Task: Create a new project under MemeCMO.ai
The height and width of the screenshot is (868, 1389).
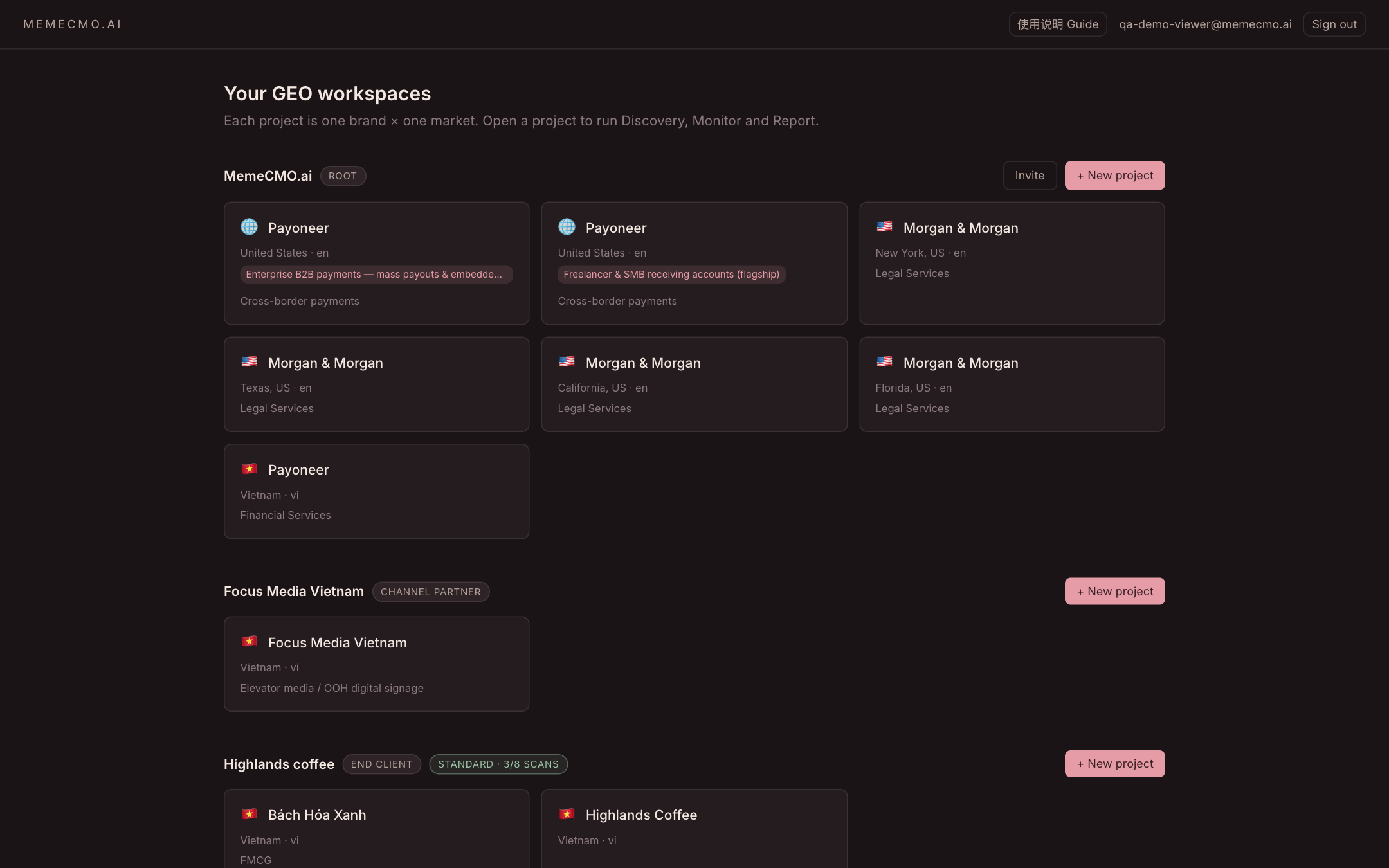Action: (1114, 176)
